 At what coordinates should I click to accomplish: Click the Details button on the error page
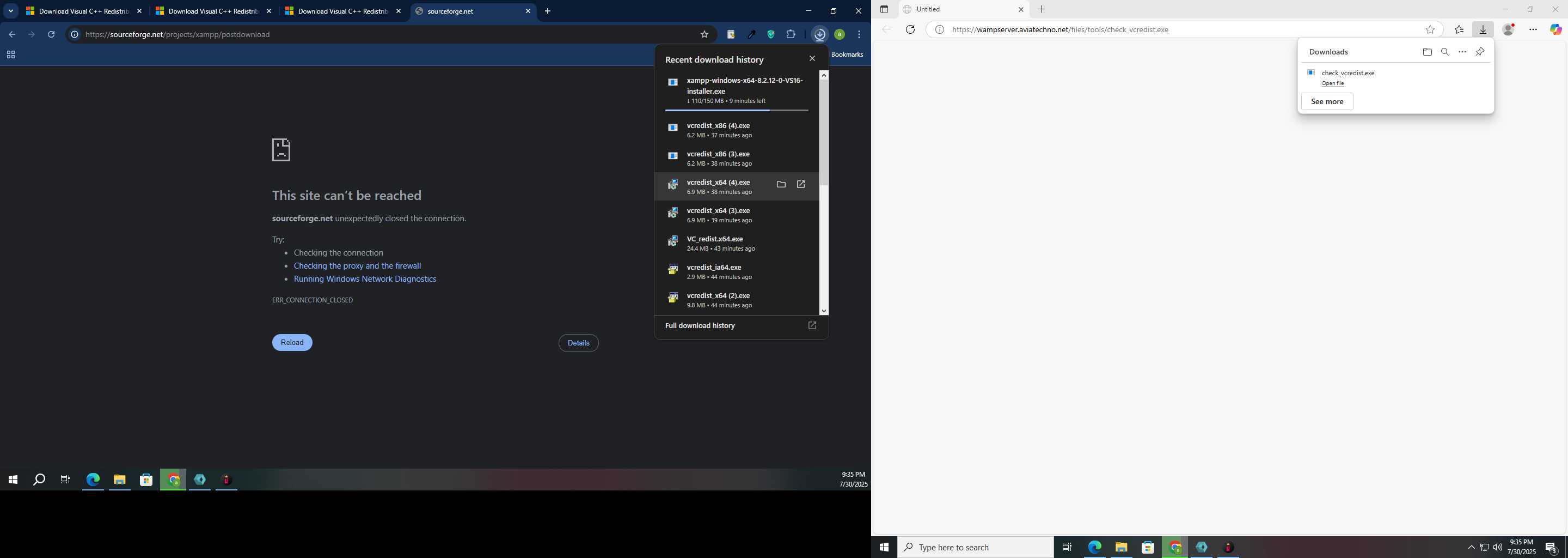(x=578, y=343)
